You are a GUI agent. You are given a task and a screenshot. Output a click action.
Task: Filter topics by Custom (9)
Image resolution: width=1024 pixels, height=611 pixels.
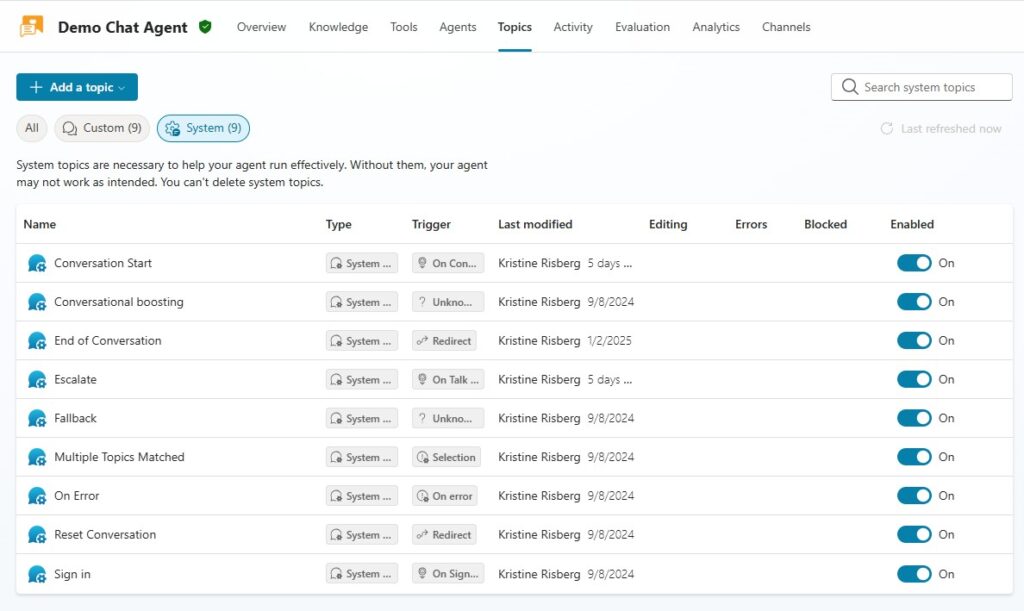point(102,128)
